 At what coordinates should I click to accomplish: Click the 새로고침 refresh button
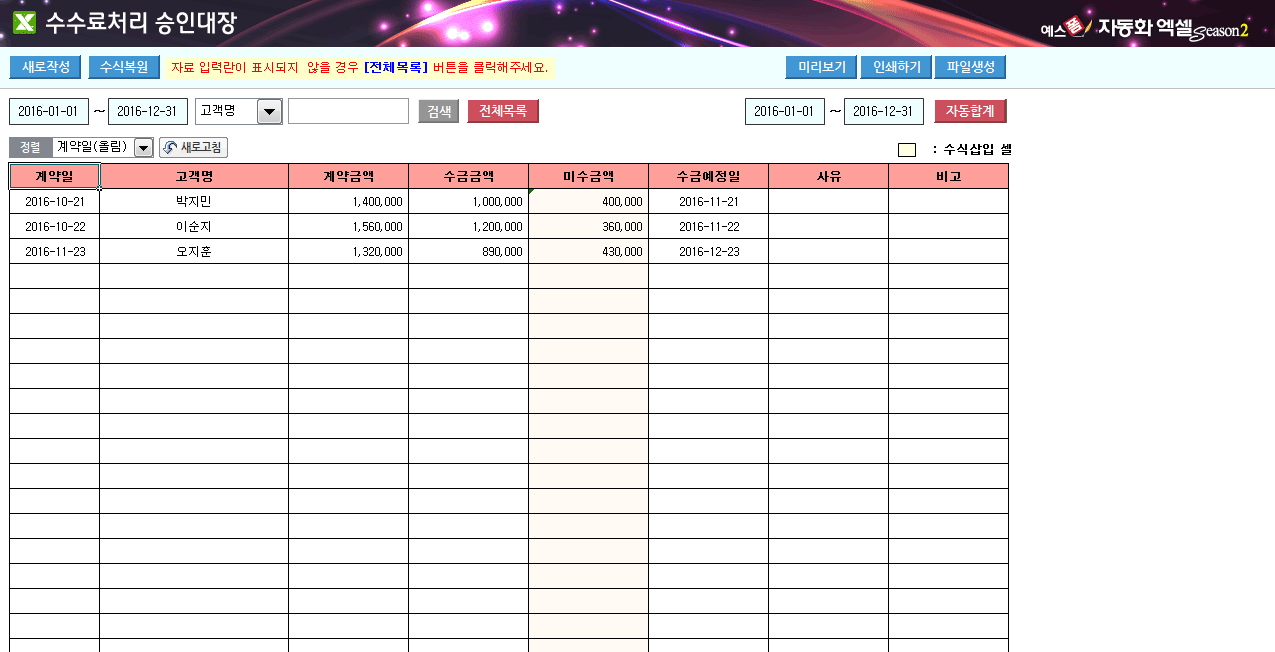[193, 148]
